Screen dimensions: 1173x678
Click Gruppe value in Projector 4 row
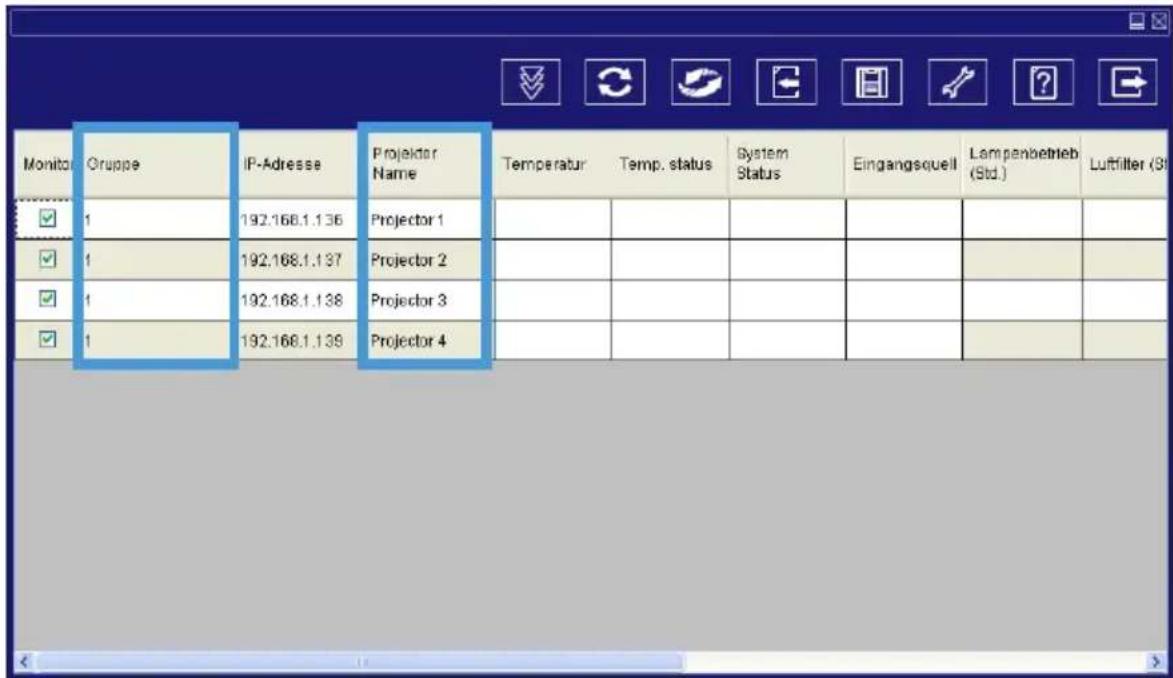(156, 340)
